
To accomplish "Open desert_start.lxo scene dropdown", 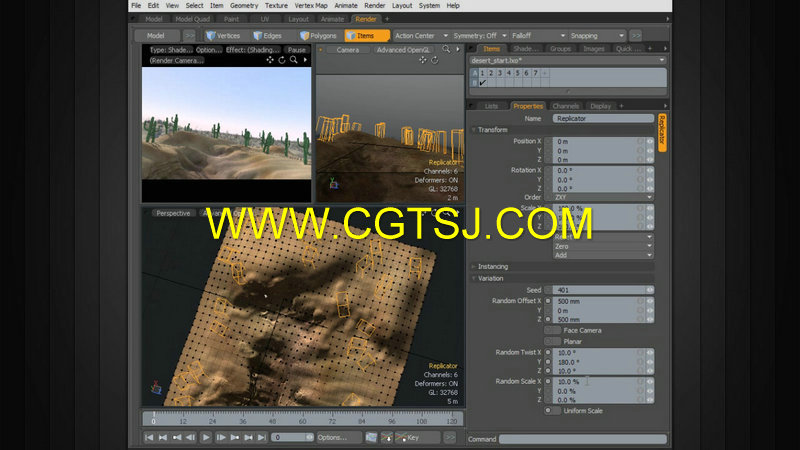I will click(x=567, y=60).
